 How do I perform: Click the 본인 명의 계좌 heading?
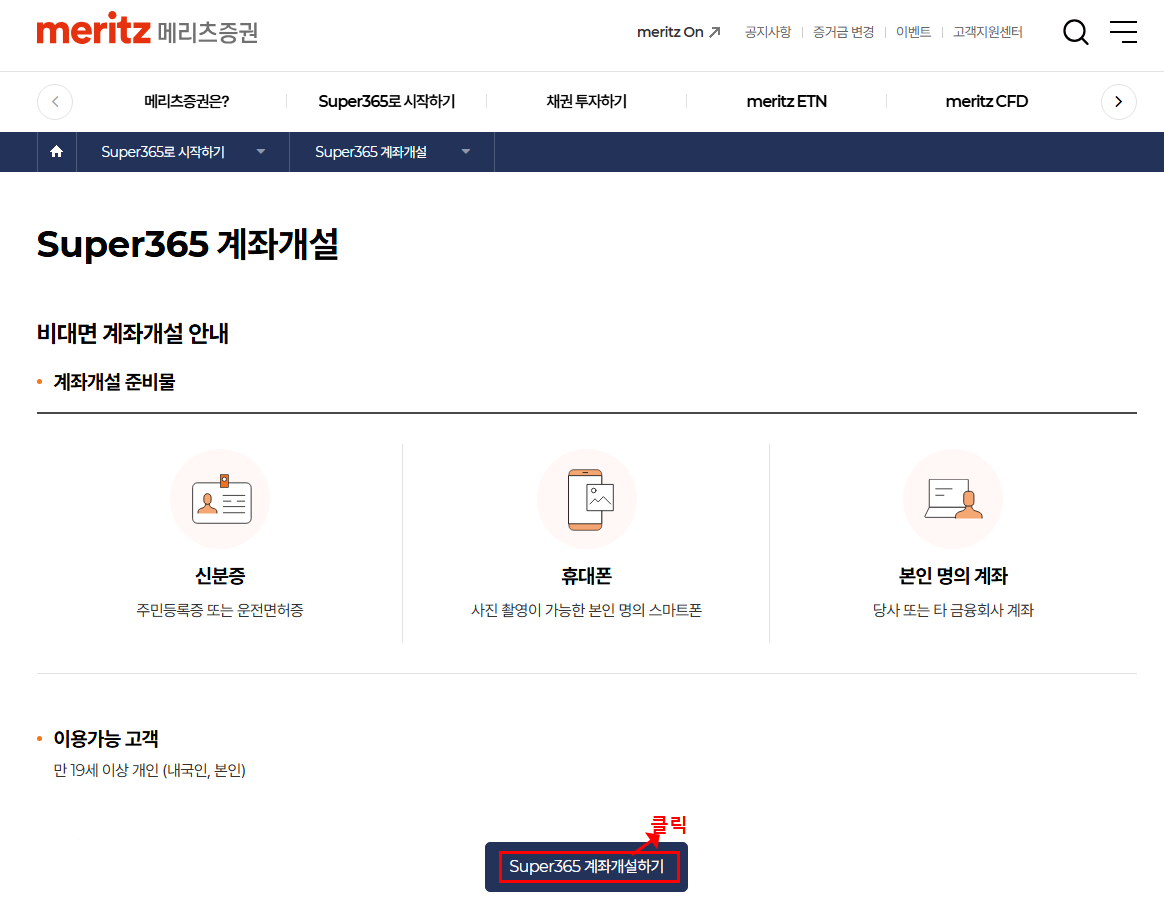953,576
